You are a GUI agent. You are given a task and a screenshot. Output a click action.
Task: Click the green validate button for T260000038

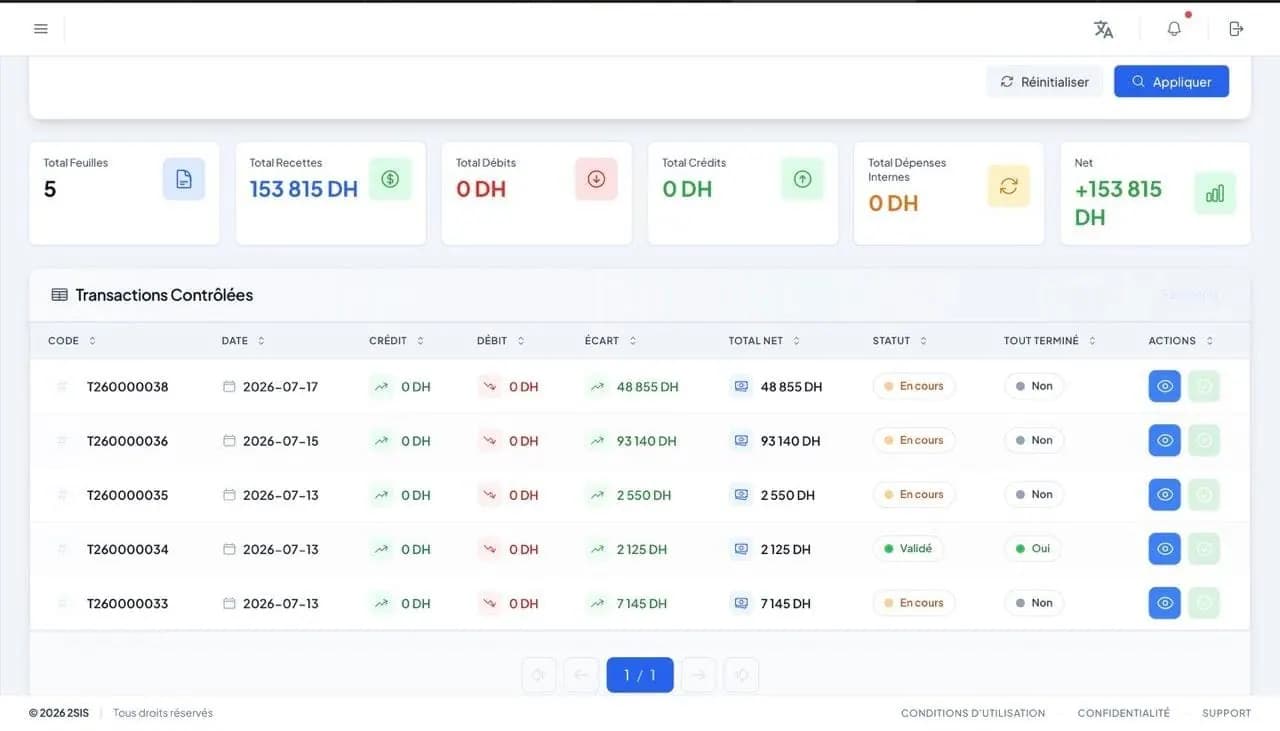tap(1204, 386)
